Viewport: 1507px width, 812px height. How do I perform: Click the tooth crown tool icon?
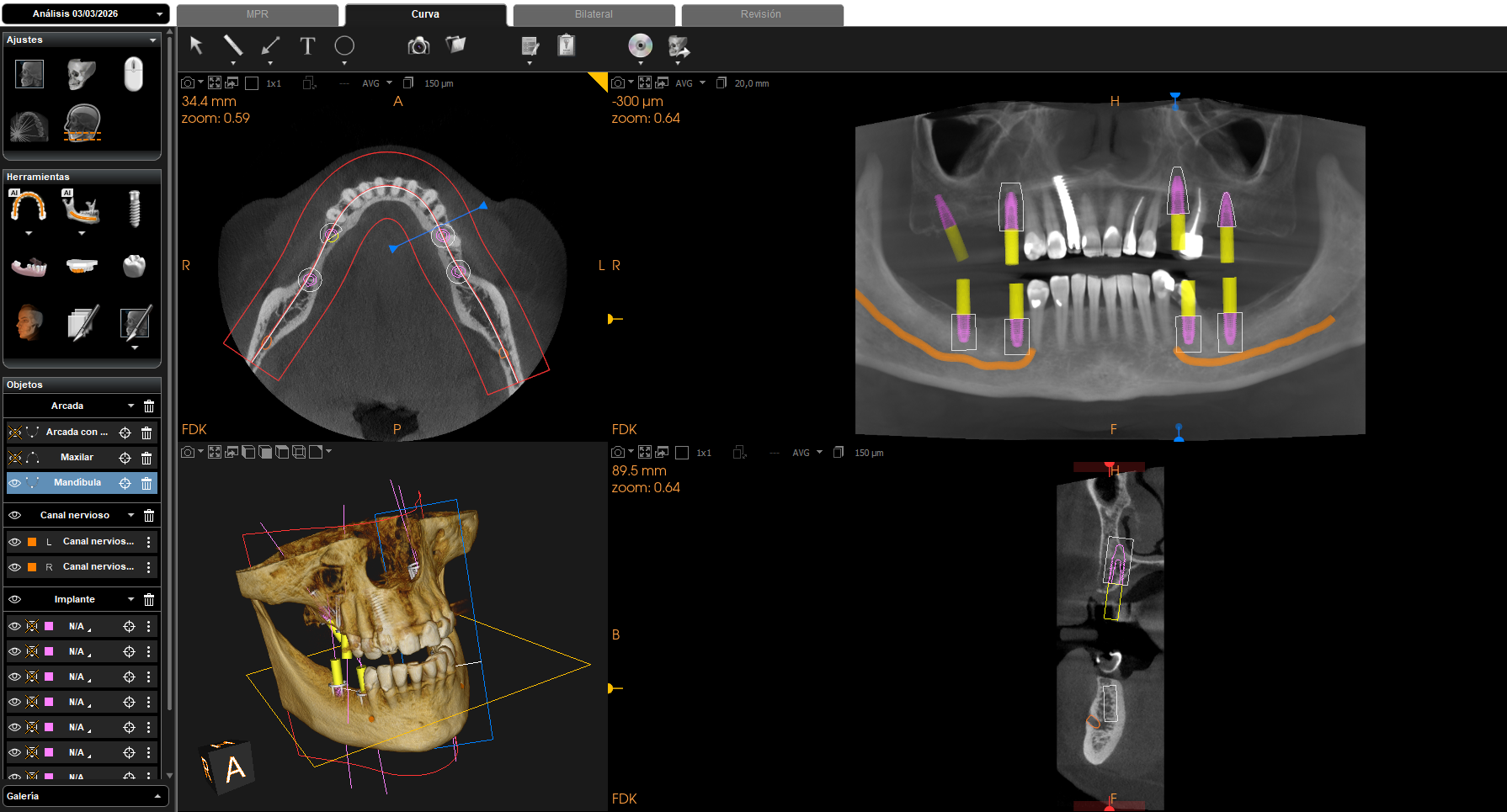pos(134,267)
